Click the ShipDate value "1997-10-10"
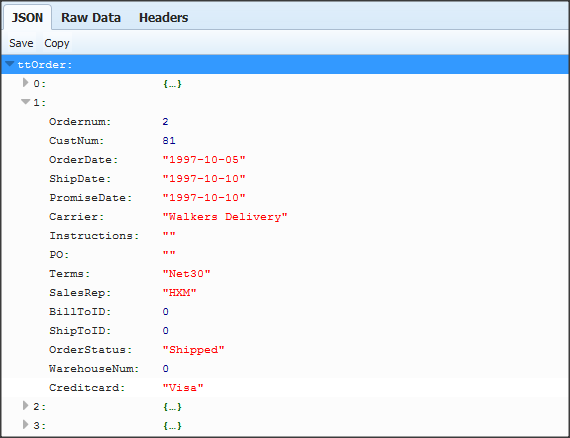The image size is (570, 438). pyautogui.click(x=204, y=179)
